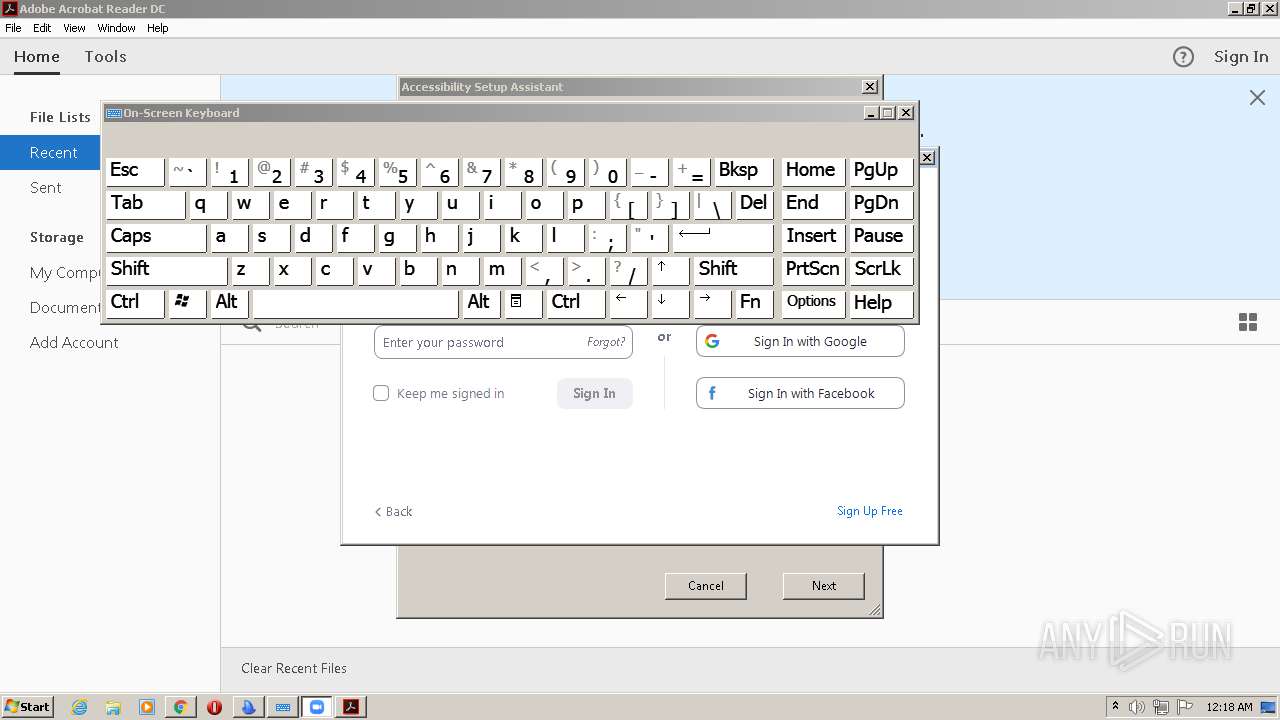The height and width of the screenshot is (720, 1280).
Task: Toggle the ScrLk key
Action: (x=881, y=269)
